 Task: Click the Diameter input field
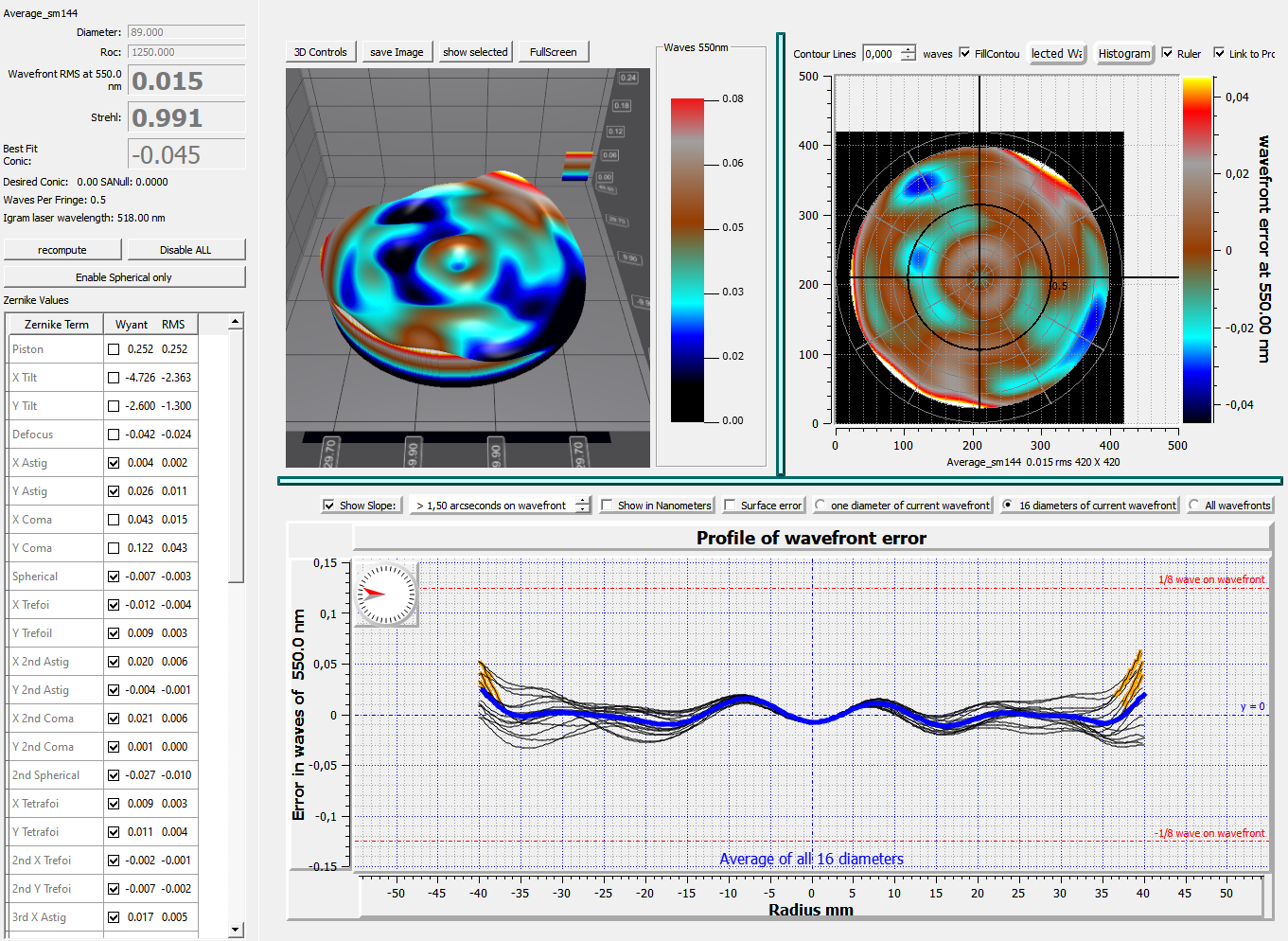[x=186, y=32]
